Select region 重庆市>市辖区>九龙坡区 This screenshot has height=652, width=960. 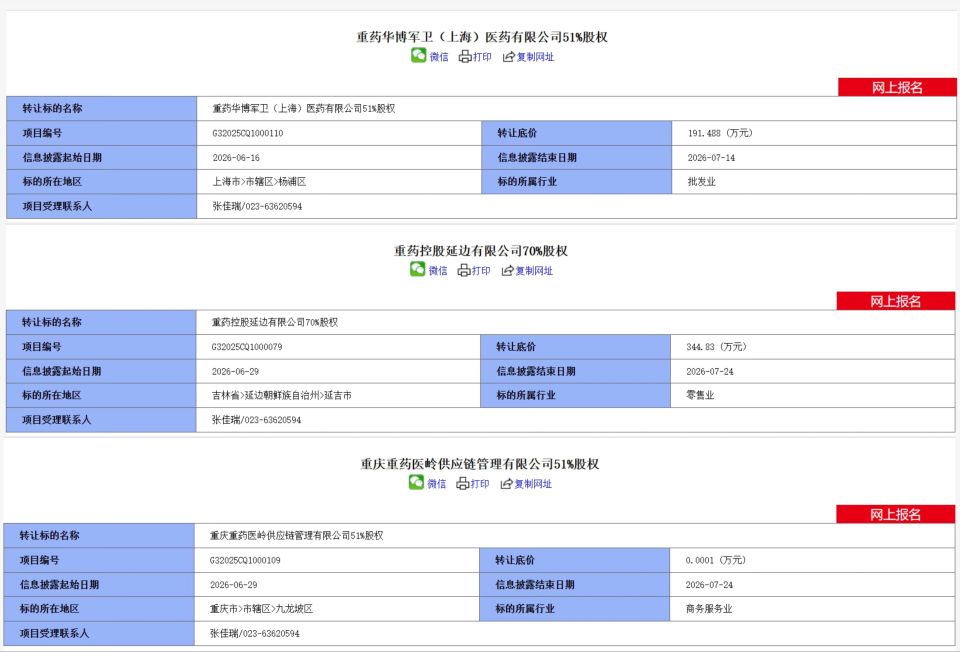[x=261, y=609]
